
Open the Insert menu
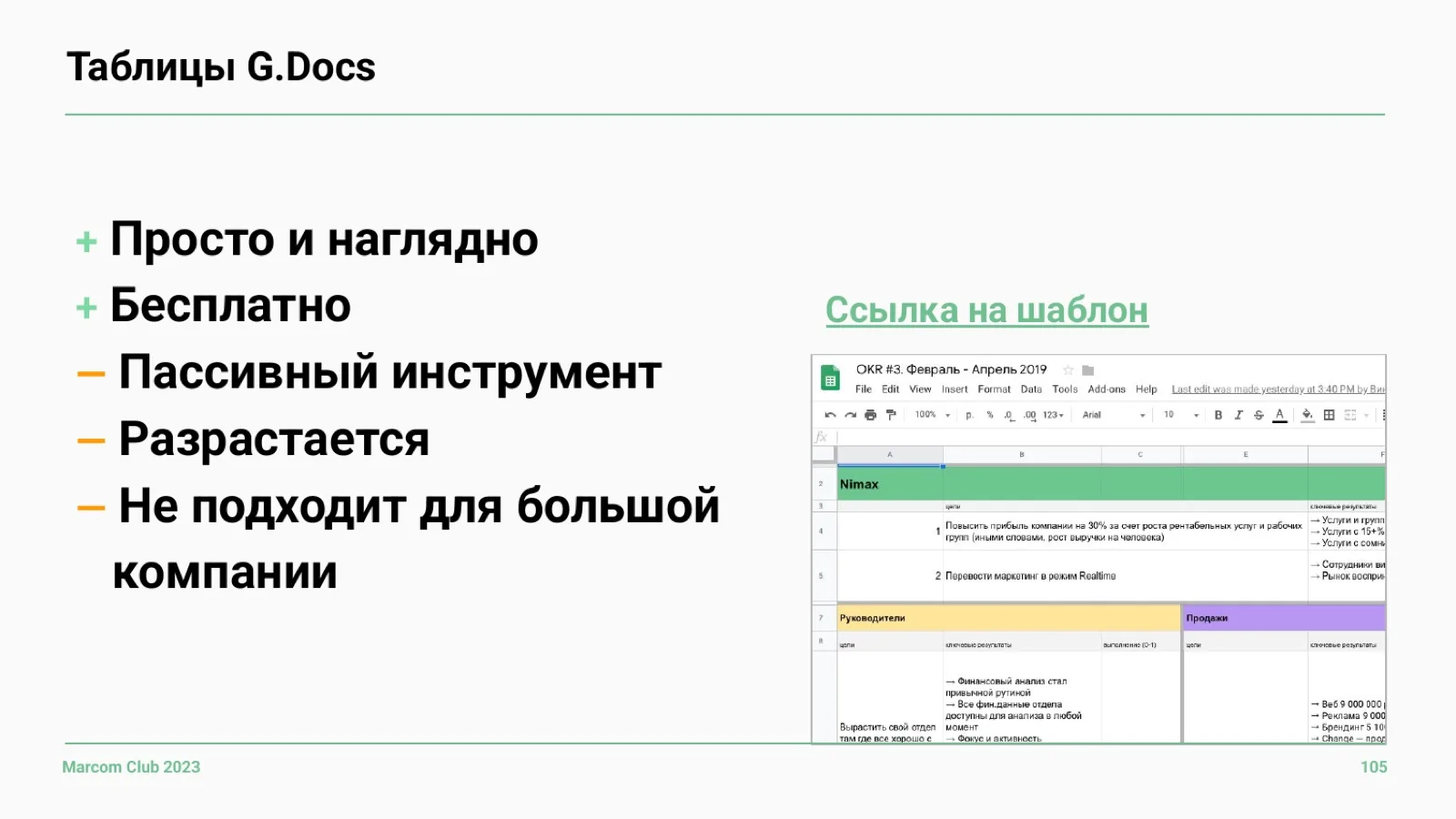[x=955, y=389]
